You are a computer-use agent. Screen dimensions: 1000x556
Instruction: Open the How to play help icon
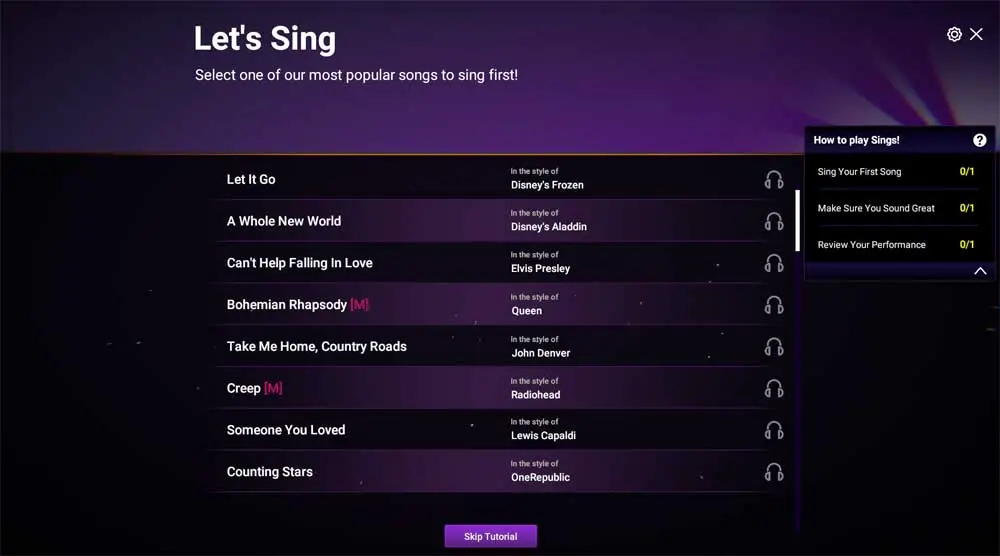(x=979, y=140)
